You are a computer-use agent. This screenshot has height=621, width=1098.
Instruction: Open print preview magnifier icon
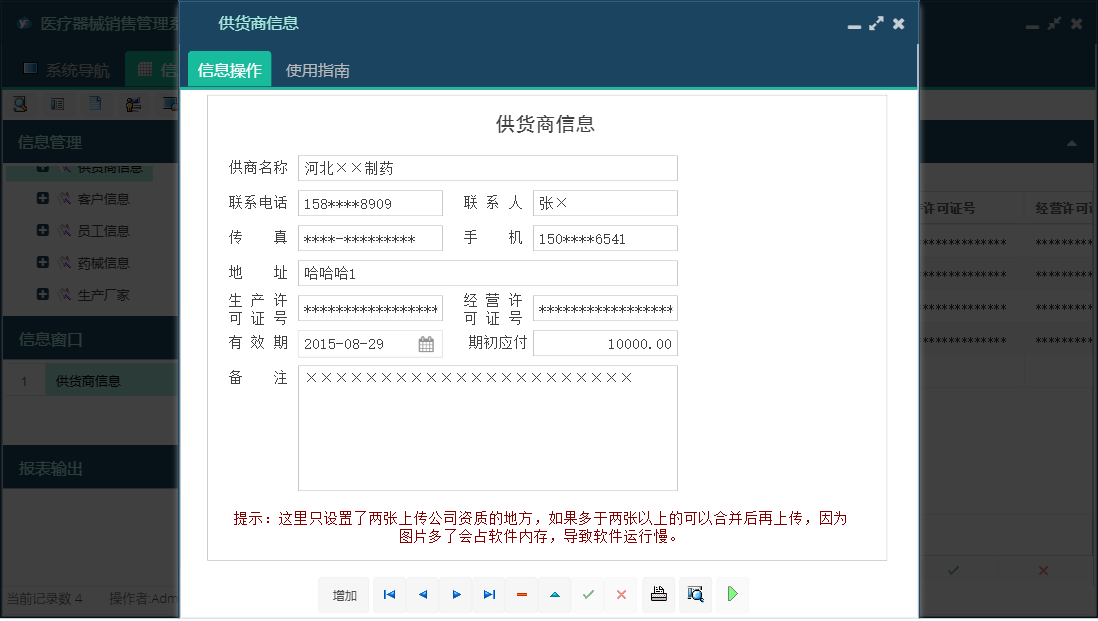tap(695, 595)
